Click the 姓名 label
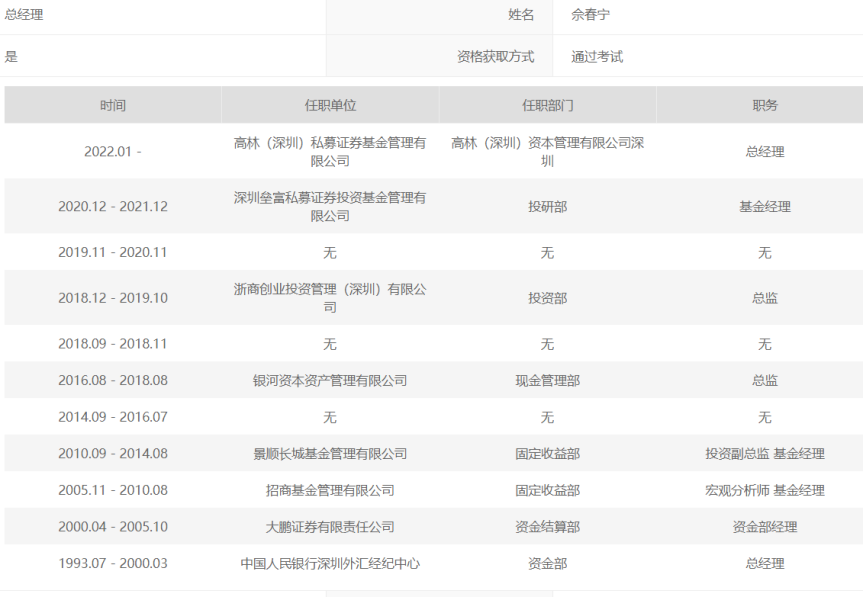This screenshot has width=863, height=598. point(521,15)
